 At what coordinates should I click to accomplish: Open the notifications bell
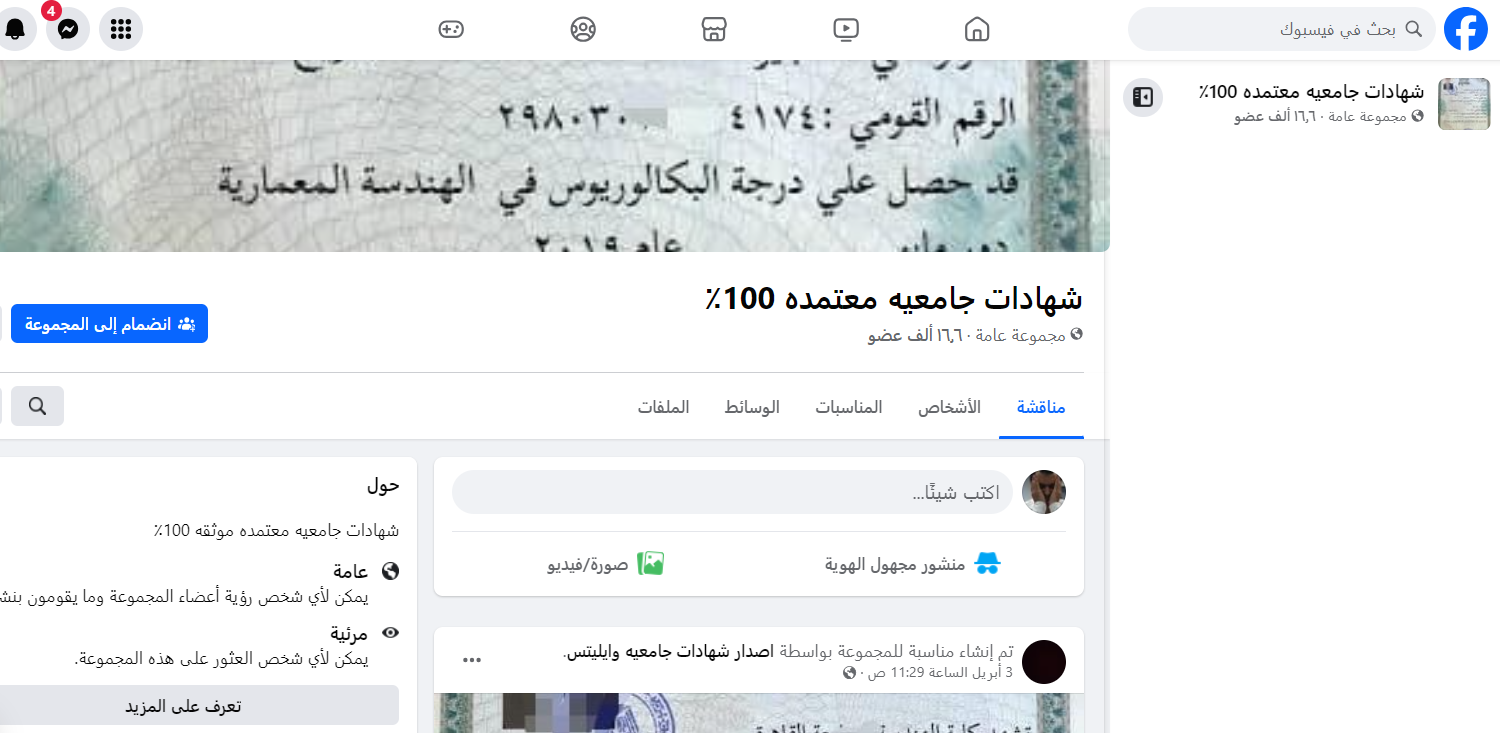[15, 29]
